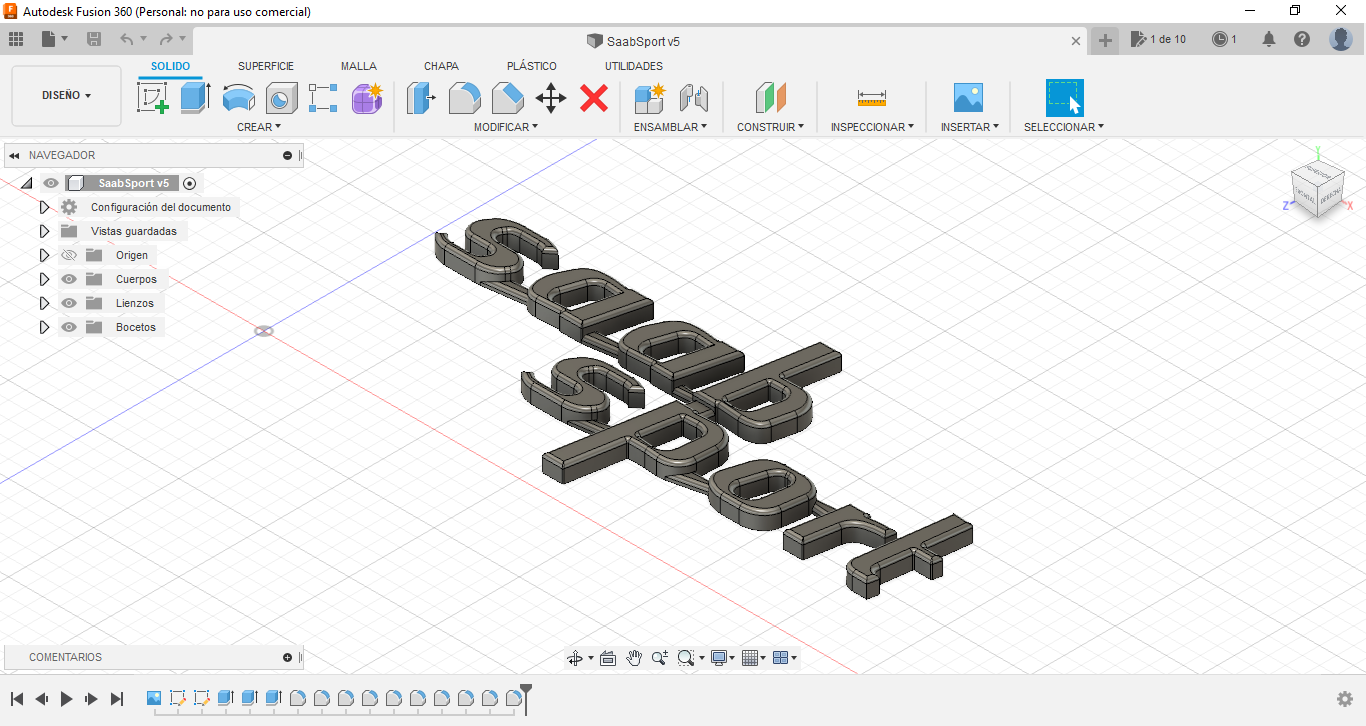Activate the Move/Copy arrows icon

pos(551,98)
